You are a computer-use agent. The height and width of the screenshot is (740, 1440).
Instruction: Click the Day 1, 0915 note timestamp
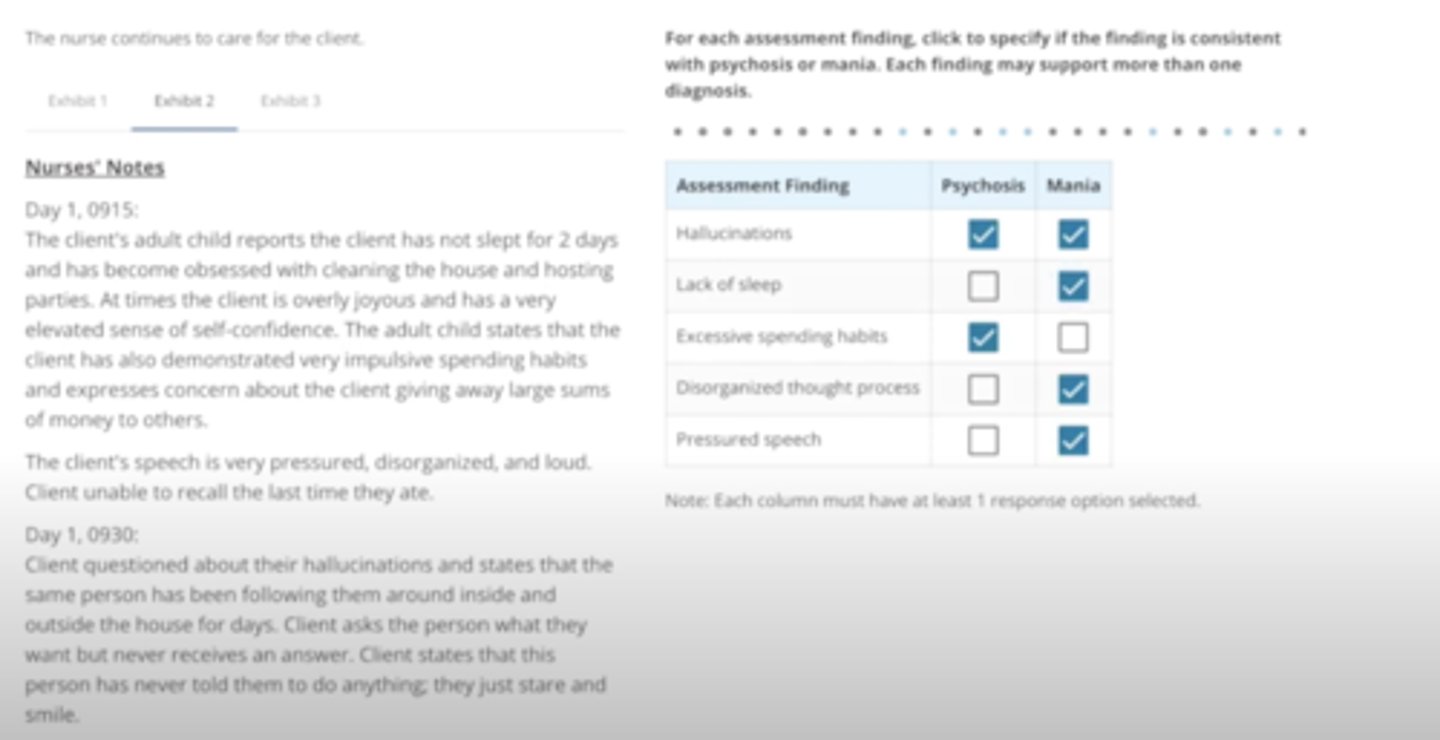(82, 210)
